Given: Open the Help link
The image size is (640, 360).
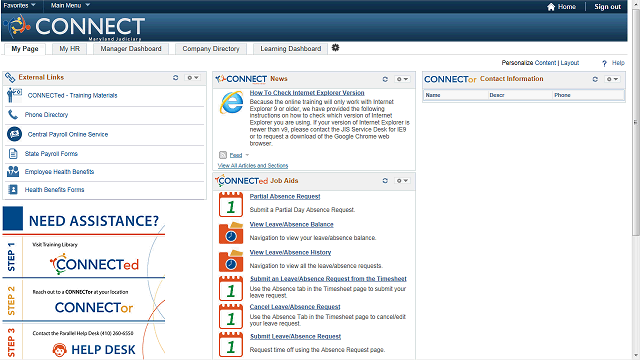Looking at the screenshot, I should pyautogui.click(x=618, y=62).
